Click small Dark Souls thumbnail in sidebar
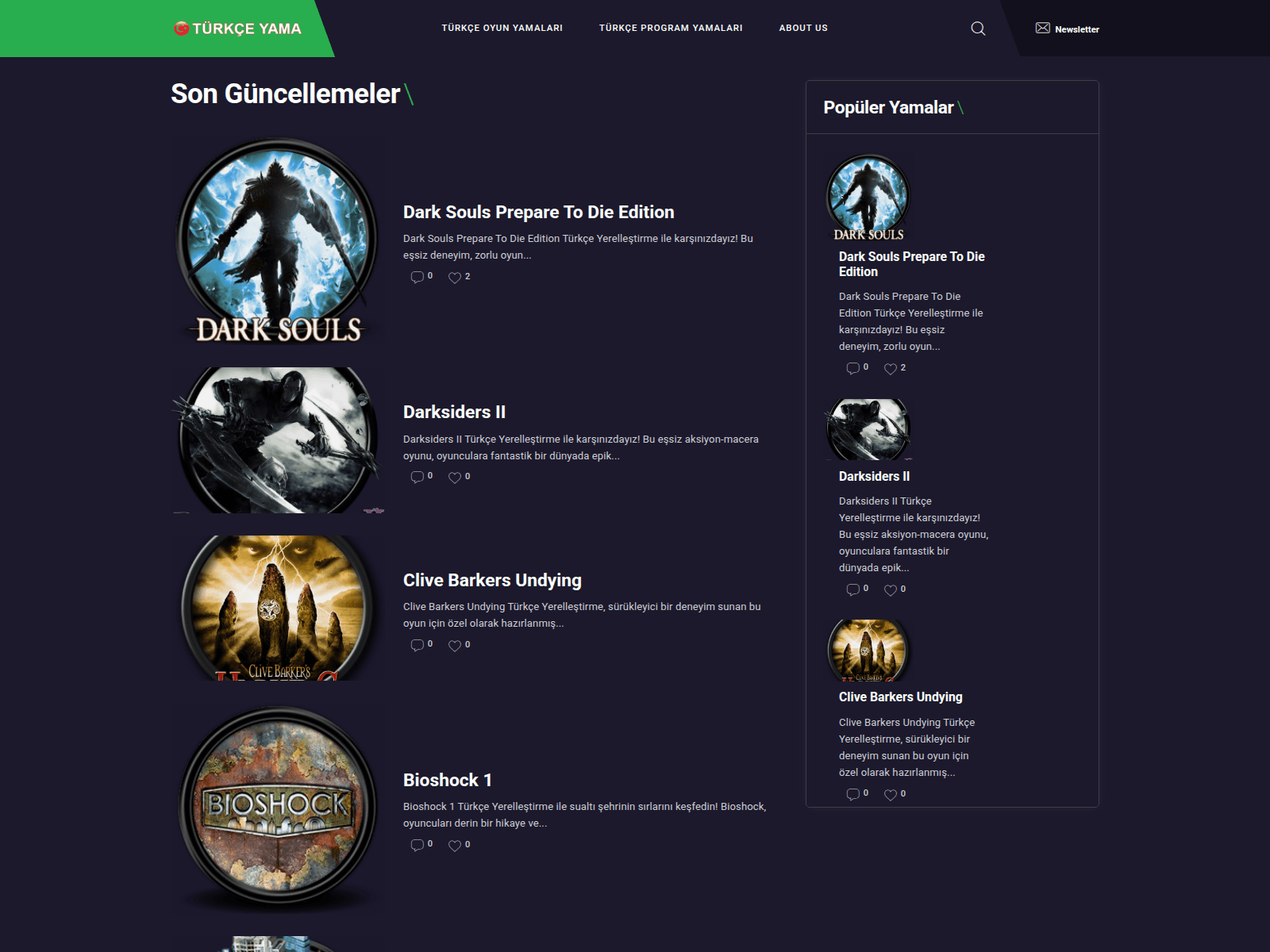1270x952 pixels. [868, 197]
